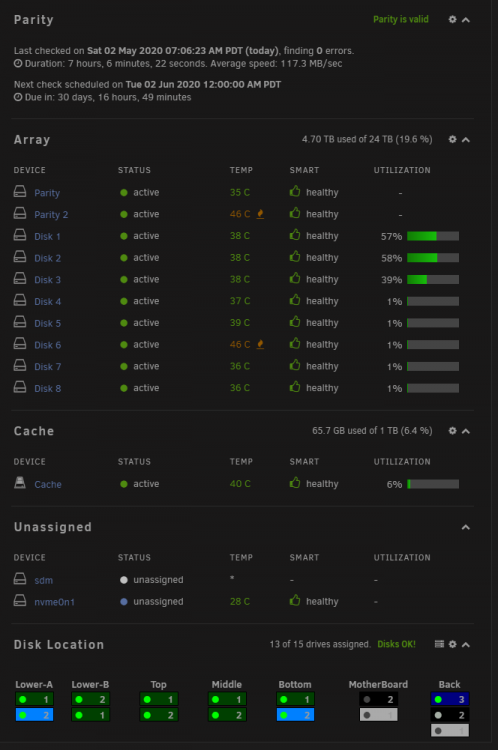Open the Disk 5 device link
This screenshot has height=750, width=498.
point(47,323)
